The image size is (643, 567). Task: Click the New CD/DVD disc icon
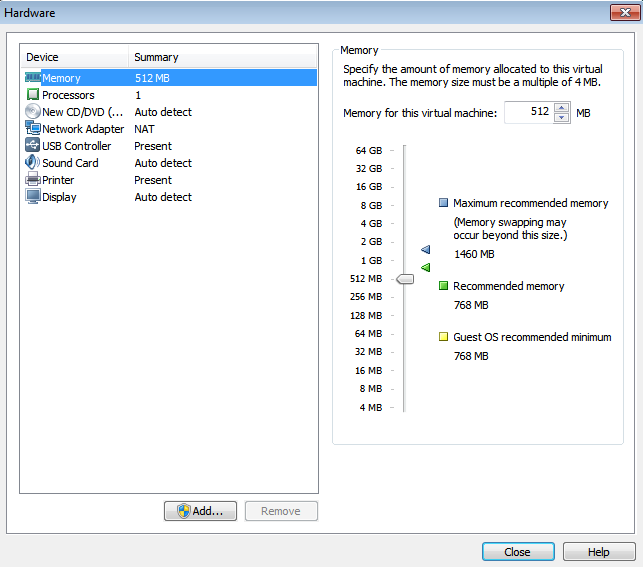[x=33, y=112]
